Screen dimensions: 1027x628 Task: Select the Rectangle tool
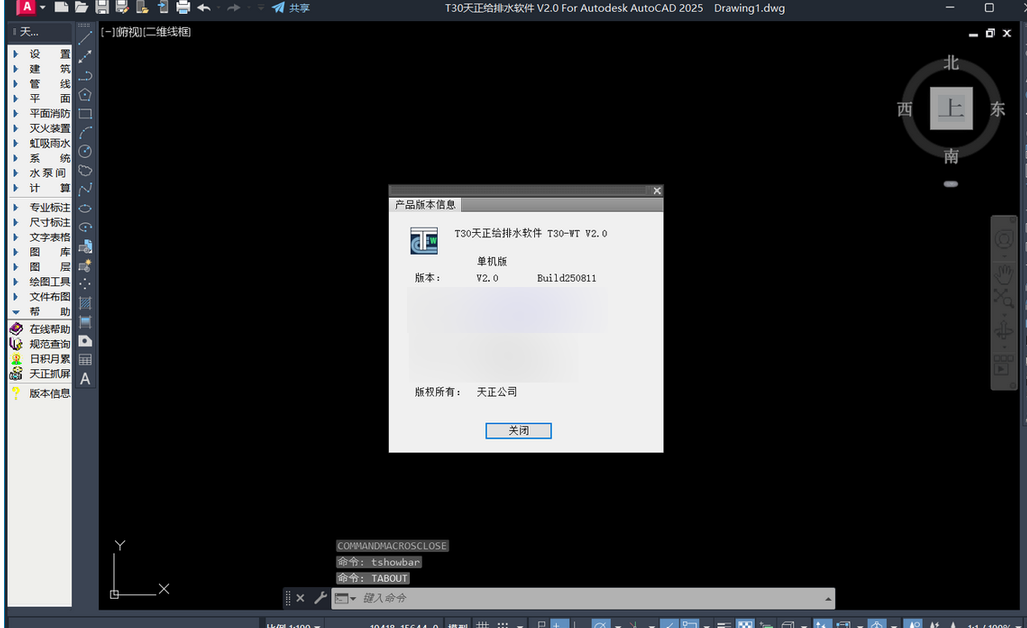coord(85,113)
